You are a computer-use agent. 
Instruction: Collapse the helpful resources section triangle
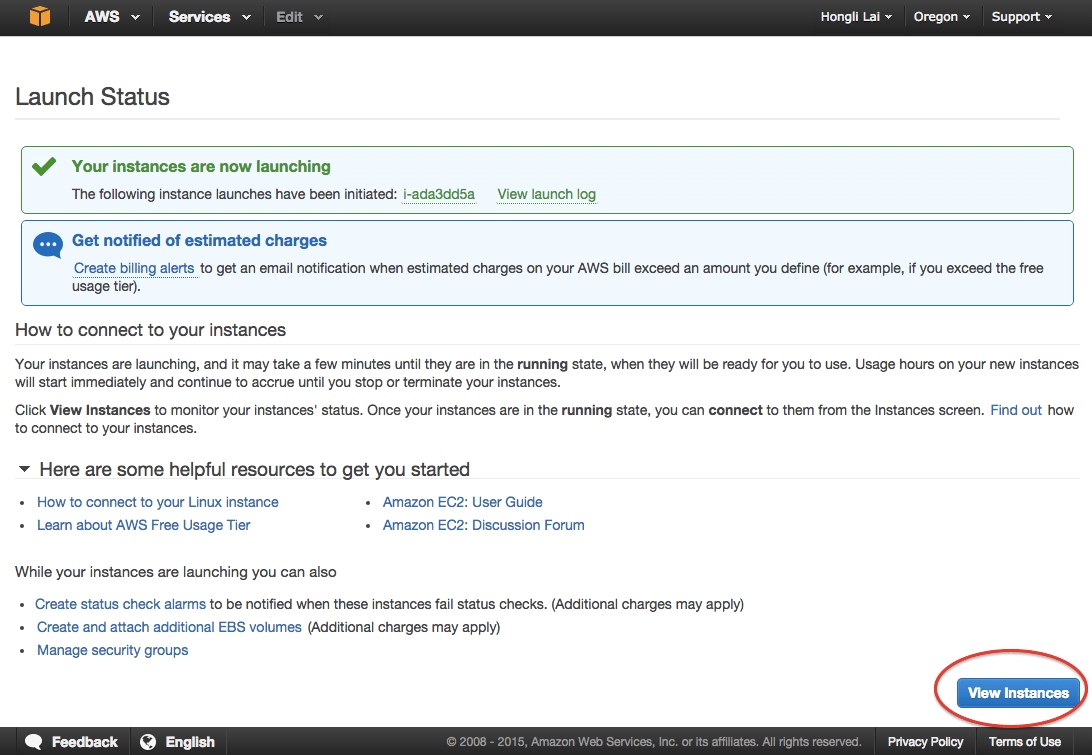[x=24, y=469]
